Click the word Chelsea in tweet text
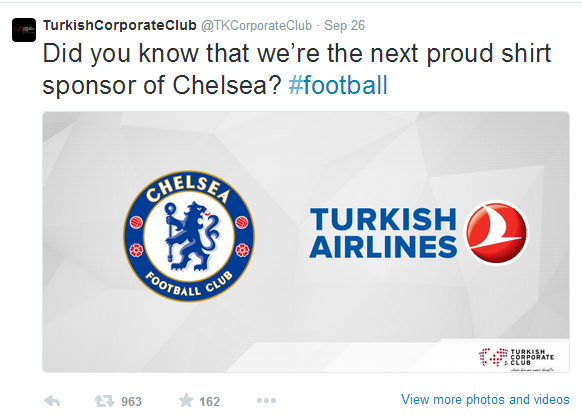This screenshot has width=582, height=419. pyautogui.click(x=225, y=85)
